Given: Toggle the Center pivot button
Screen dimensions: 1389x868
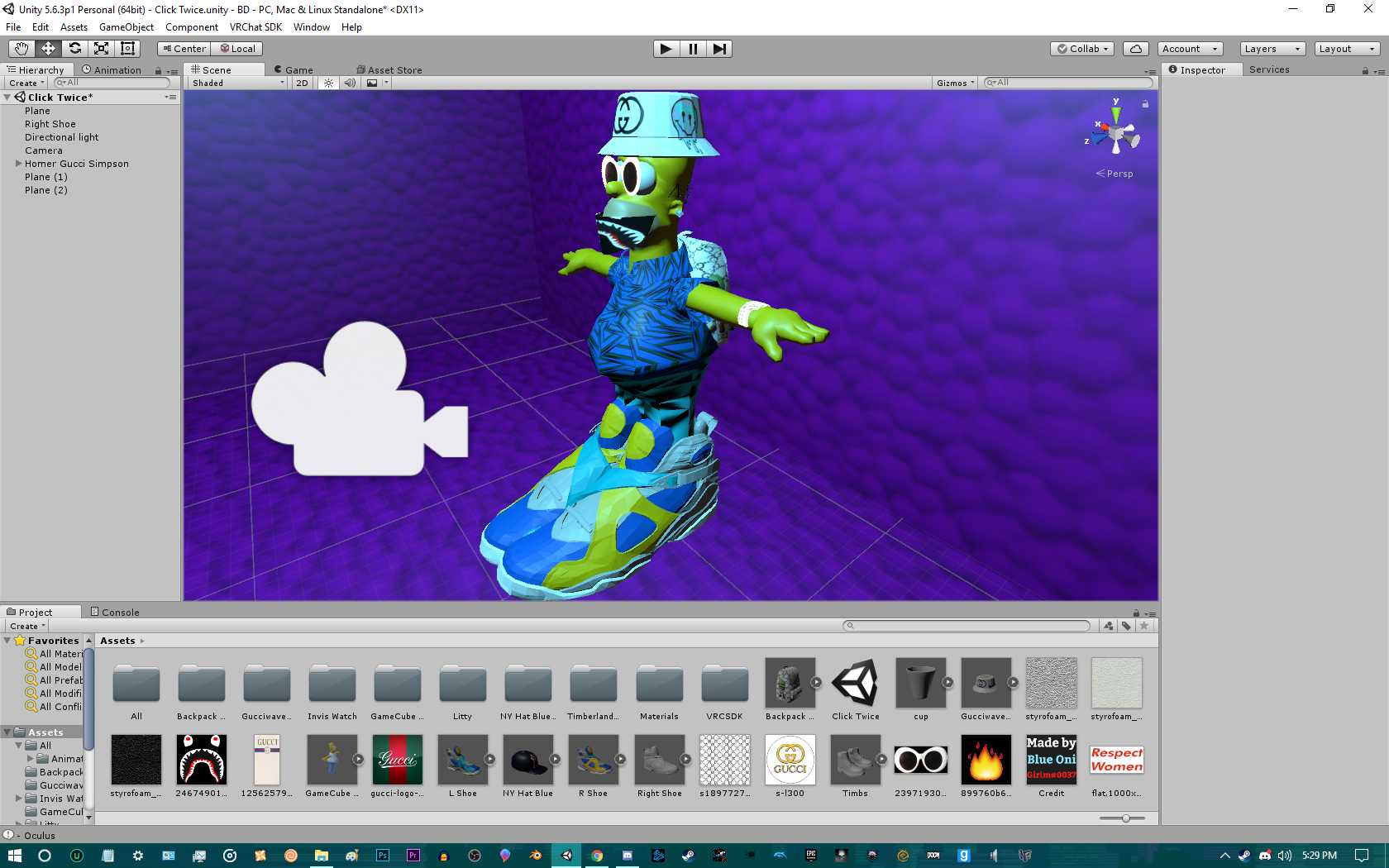Looking at the screenshot, I should tap(184, 49).
